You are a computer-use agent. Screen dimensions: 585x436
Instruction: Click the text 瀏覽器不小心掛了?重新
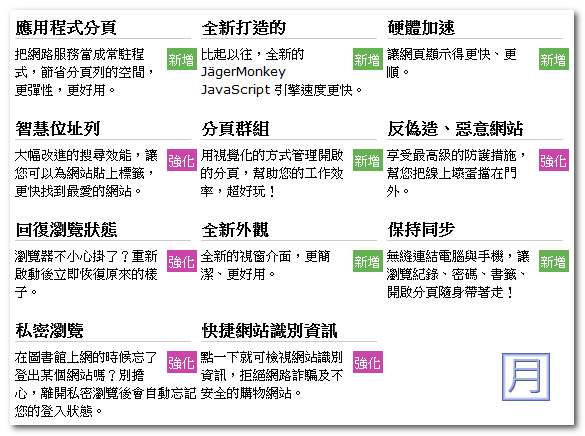click(x=86, y=257)
